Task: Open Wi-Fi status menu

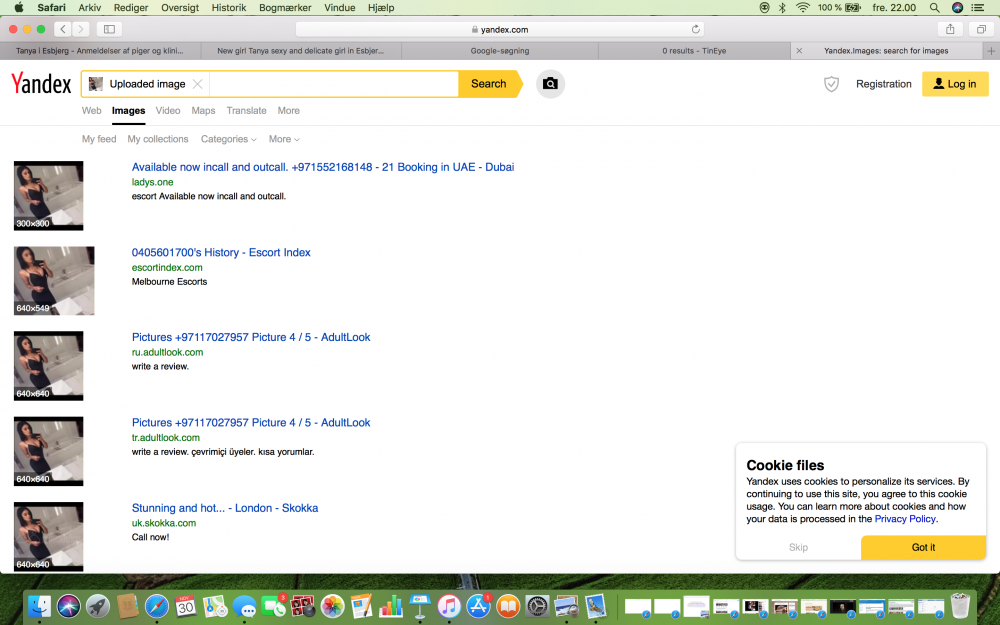Action: tap(803, 8)
